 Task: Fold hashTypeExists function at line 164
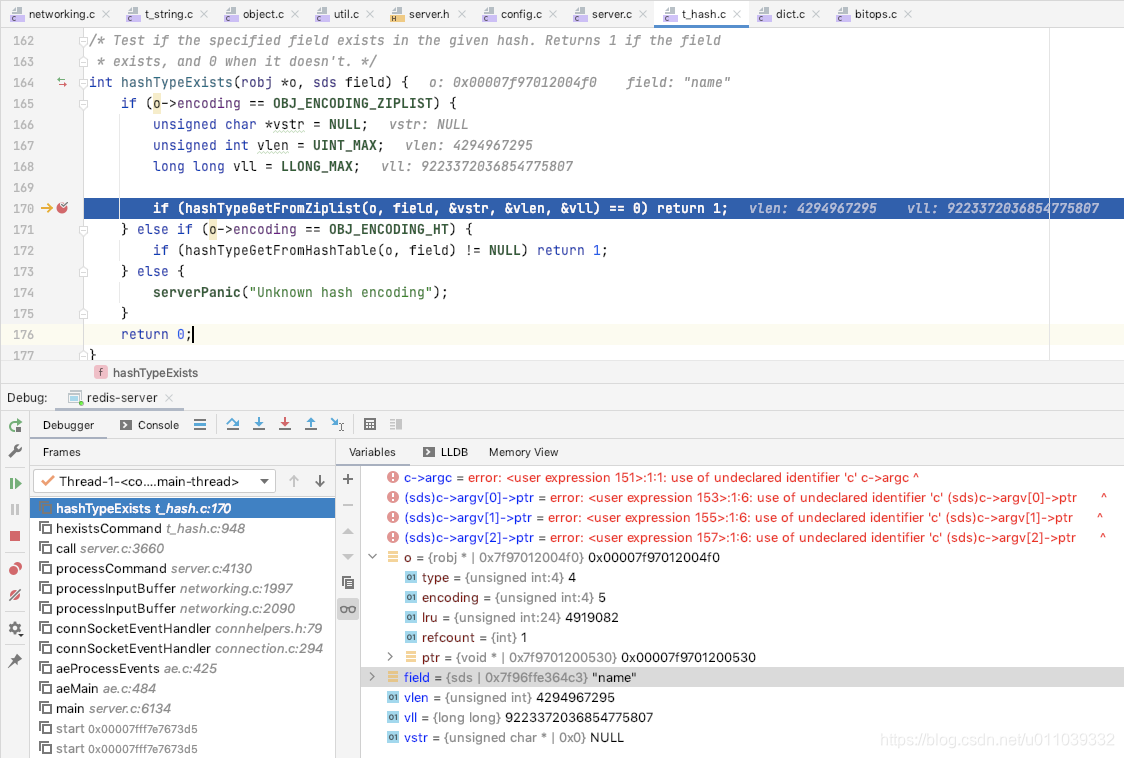[83, 82]
